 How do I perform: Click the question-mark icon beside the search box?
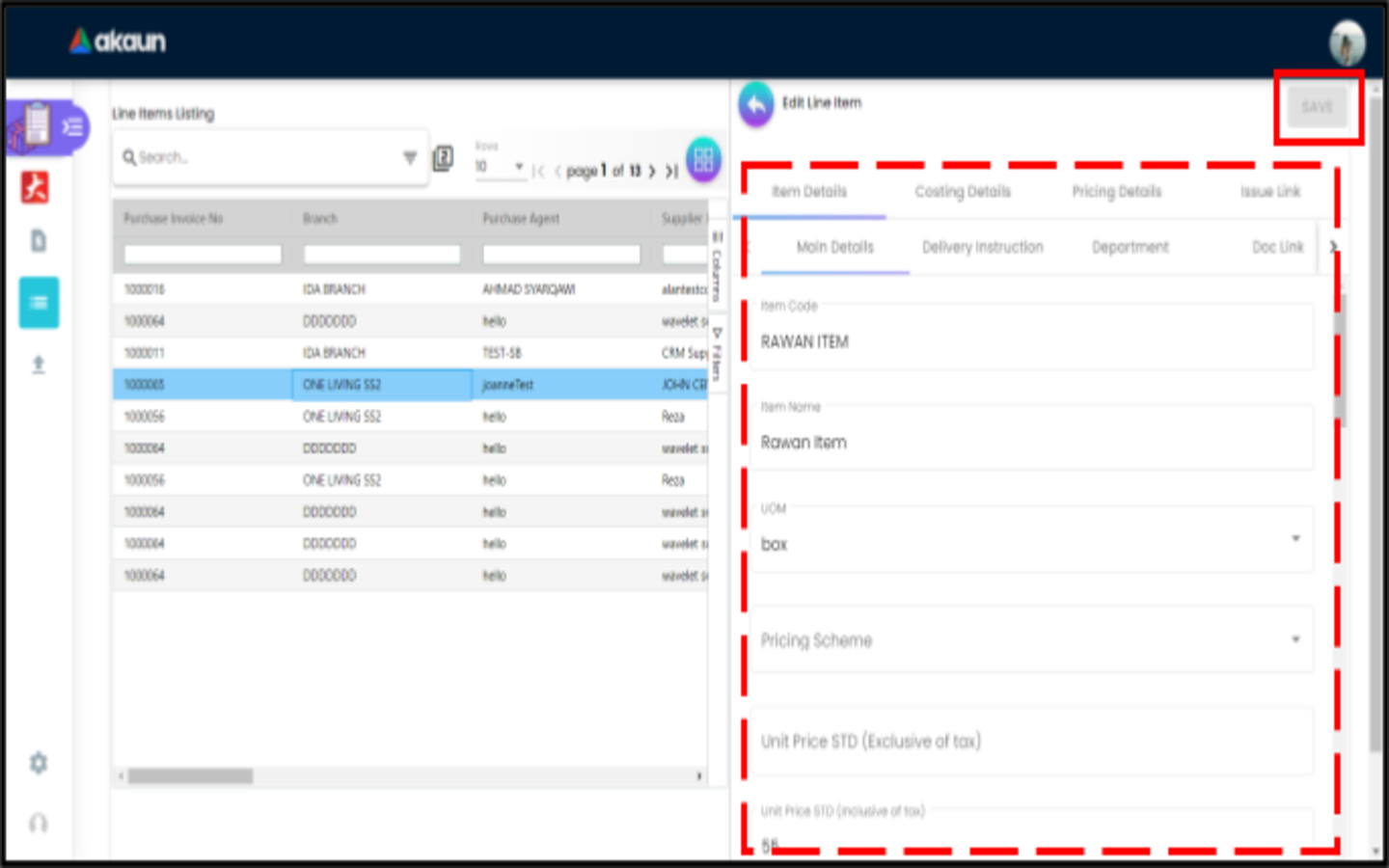click(443, 157)
